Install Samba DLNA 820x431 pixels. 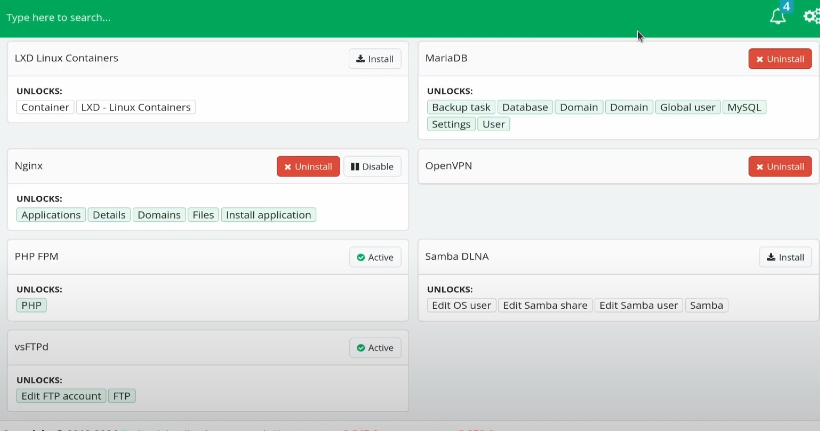785,257
